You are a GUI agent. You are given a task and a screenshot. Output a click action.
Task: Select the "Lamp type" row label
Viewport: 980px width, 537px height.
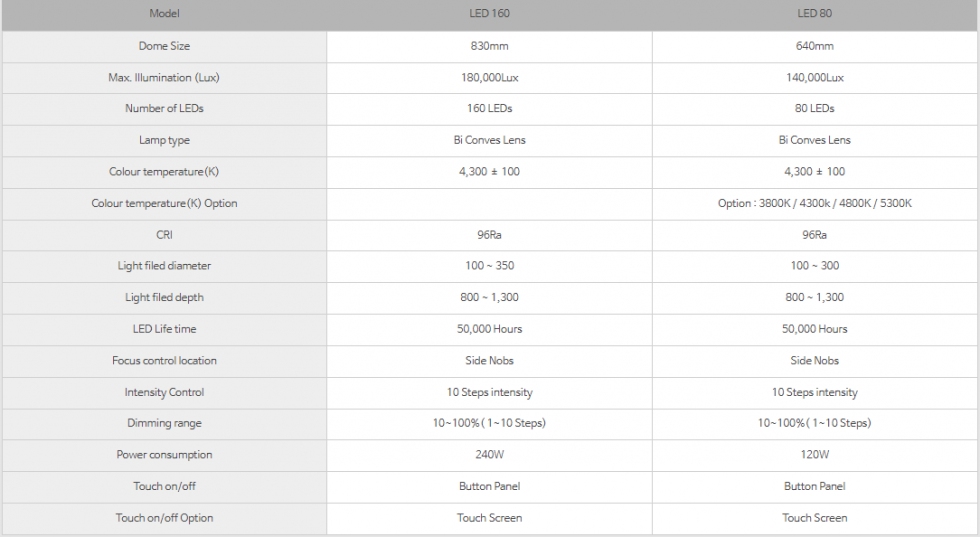click(164, 140)
